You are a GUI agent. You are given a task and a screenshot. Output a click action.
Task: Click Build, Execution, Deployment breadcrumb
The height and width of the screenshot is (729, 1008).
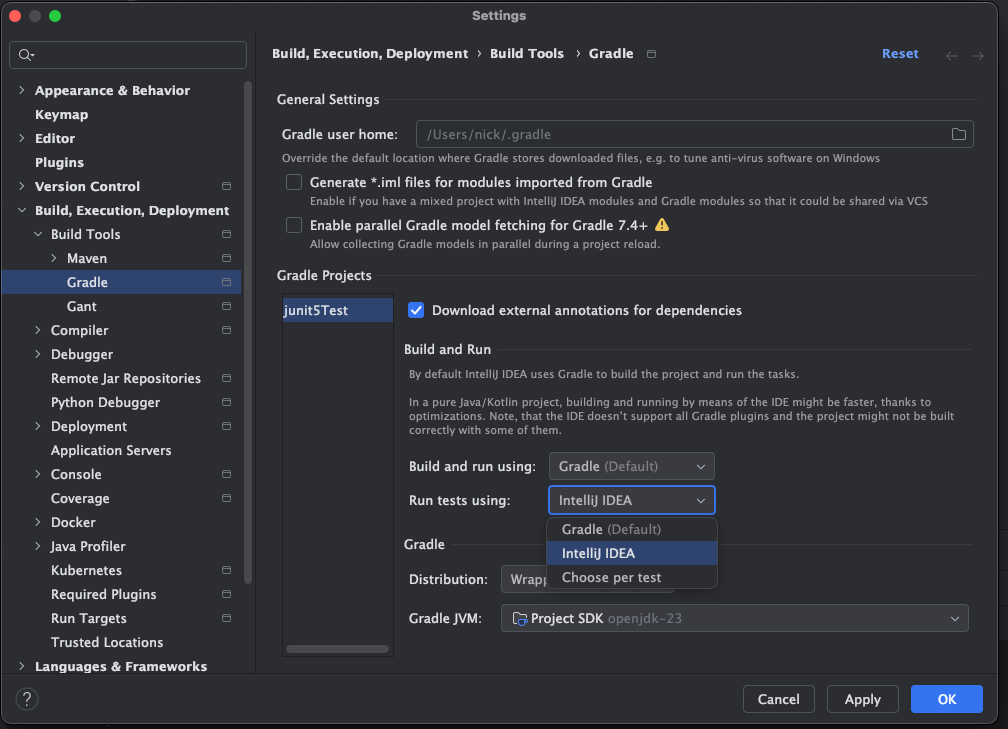point(370,54)
